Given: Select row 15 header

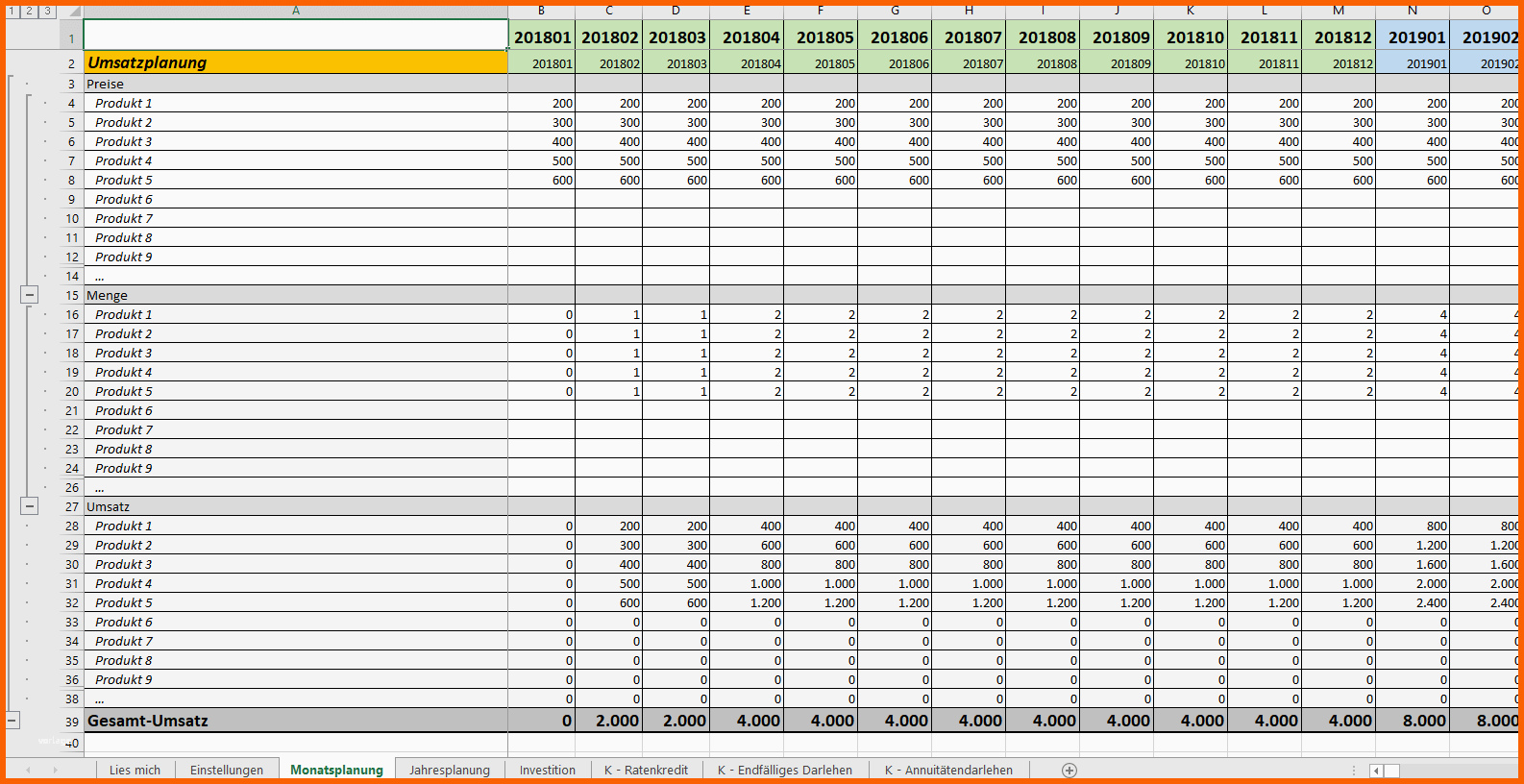Looking at the screenshot, I should (x=71, y=295).
